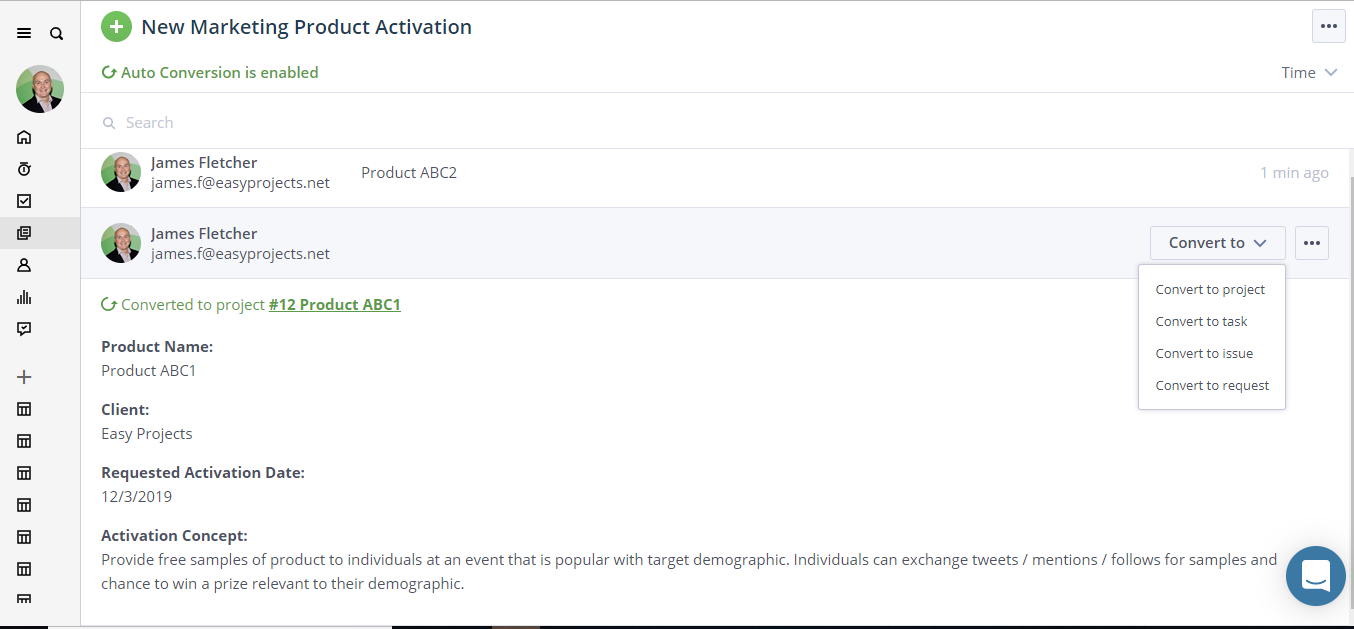Image resolution: width=1354 pixels, height=629 pixels.
Task: Click the plus icon in the sidebar
Action: [24, 377]
